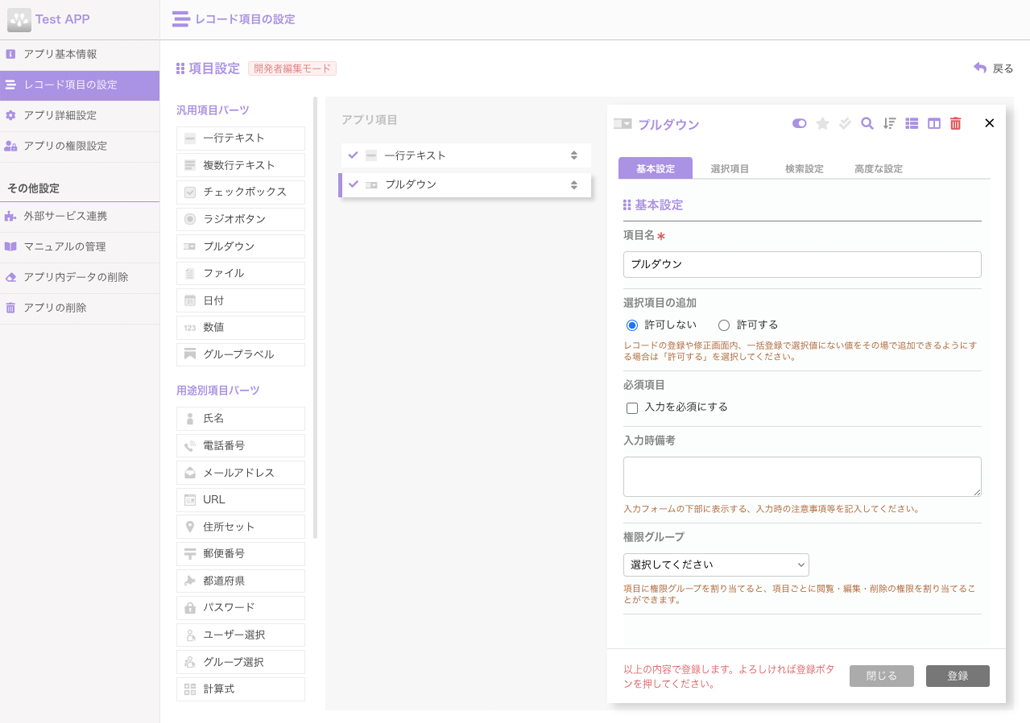Switch to 選択項目 tab
This screenshot has height=723, width=1030.
pyautogui.click(x=729, y=168)
